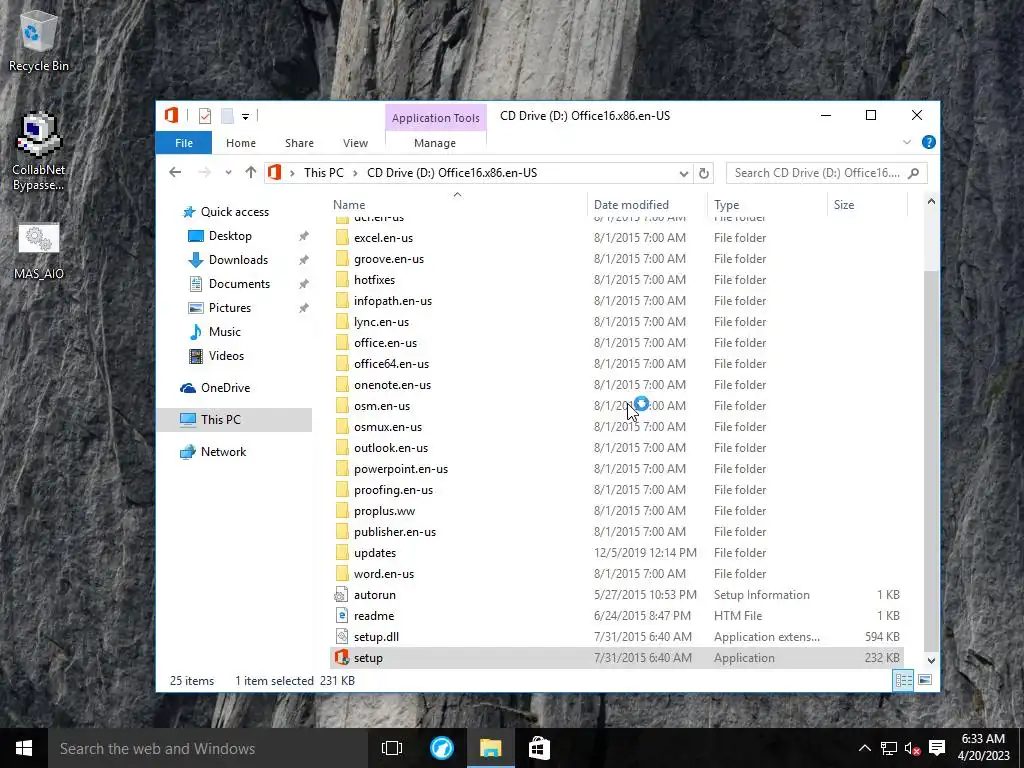This screenshot has width=1024, height=768.
Task: Click the search magnifier icon
Action: (914, 173)
